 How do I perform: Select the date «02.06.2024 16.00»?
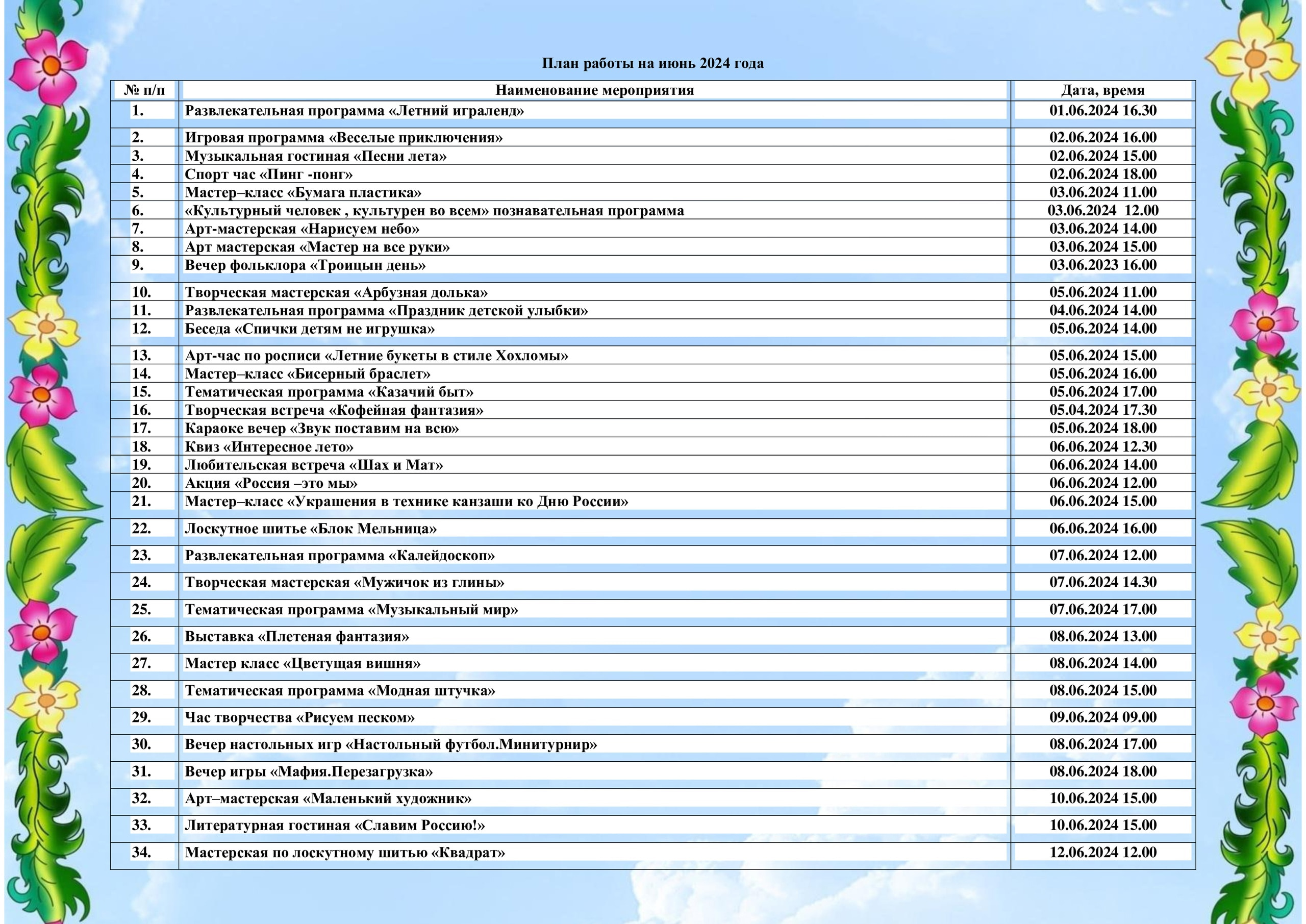[1103, 138]
